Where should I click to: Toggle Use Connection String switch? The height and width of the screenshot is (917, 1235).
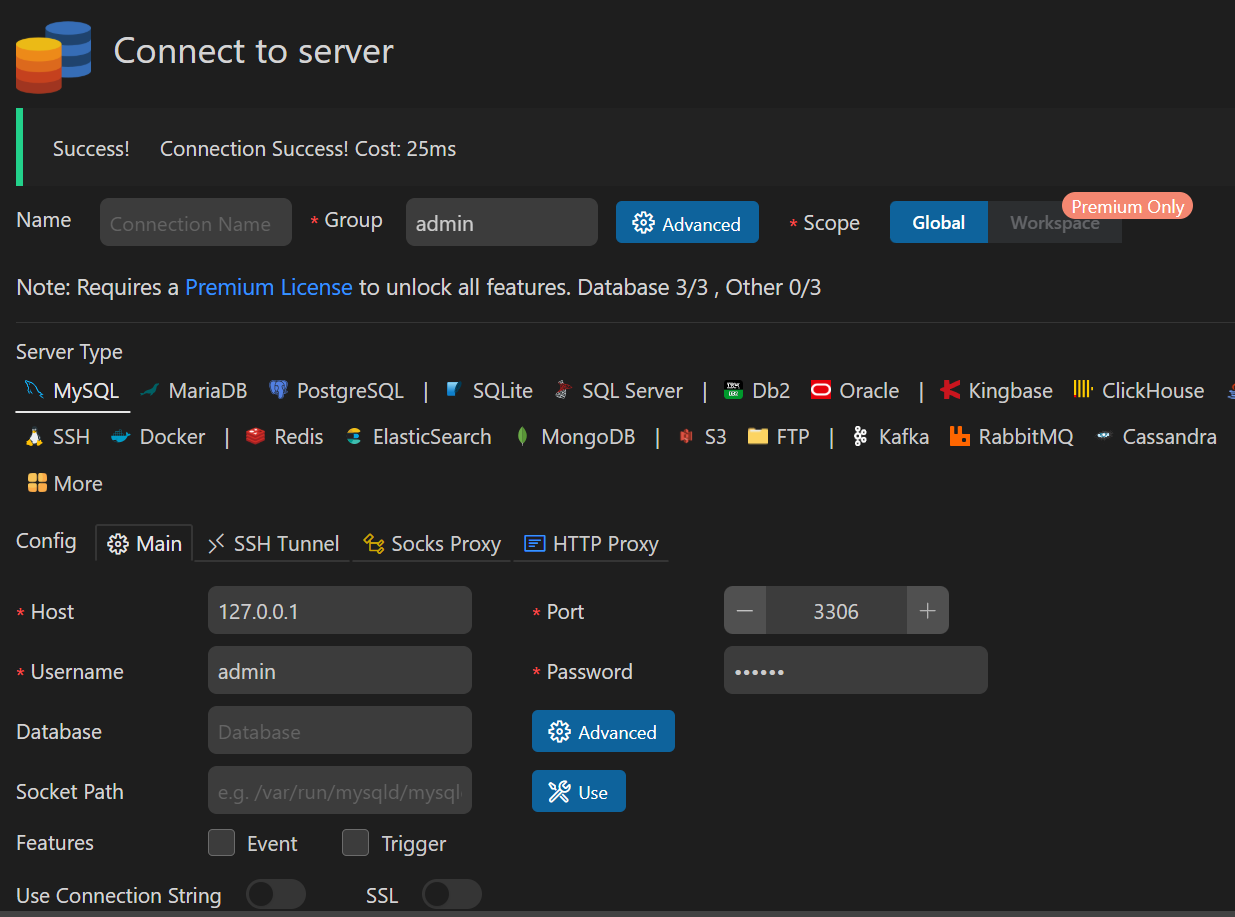coord(275,894)
